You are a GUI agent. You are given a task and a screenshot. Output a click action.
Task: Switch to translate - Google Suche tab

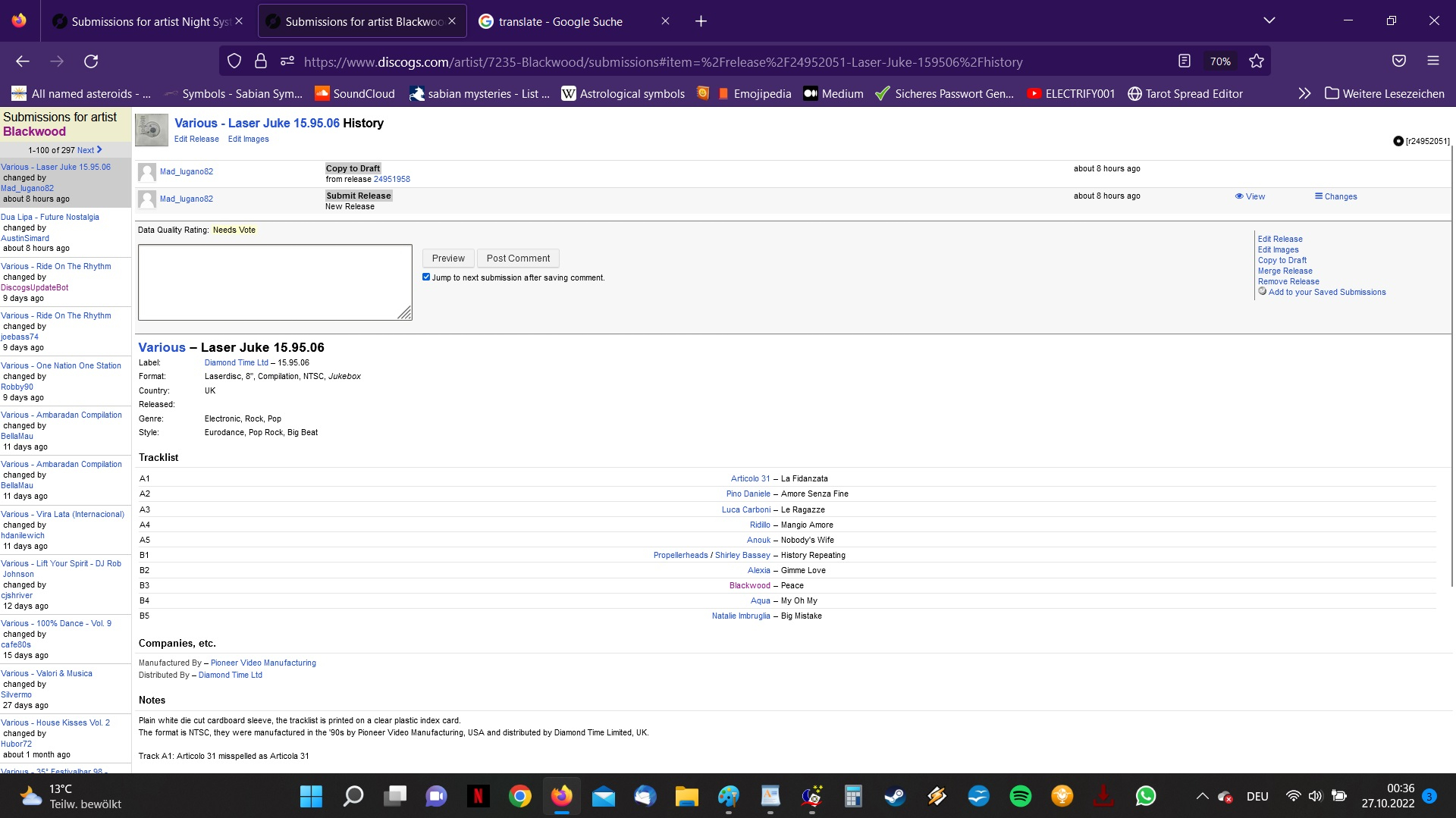(x=561, y=21)
